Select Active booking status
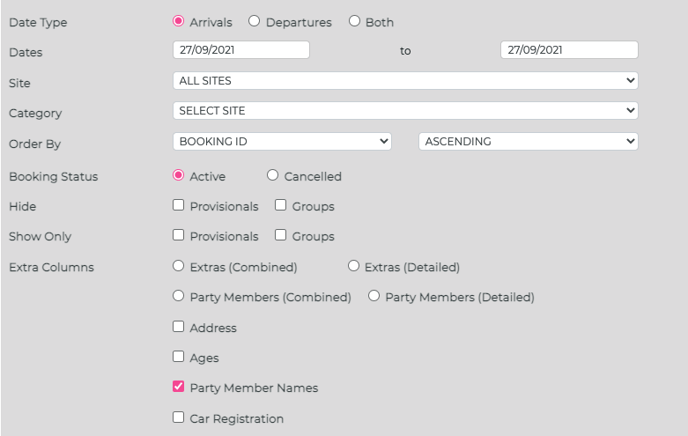The width and height of the screenshot is (688, 436). click(x=178, y=175)
